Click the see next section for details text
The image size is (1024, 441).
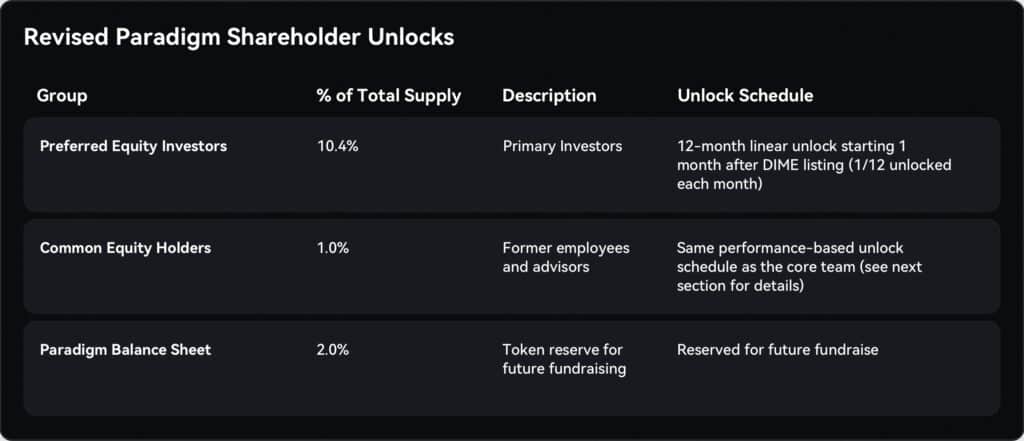799,276
